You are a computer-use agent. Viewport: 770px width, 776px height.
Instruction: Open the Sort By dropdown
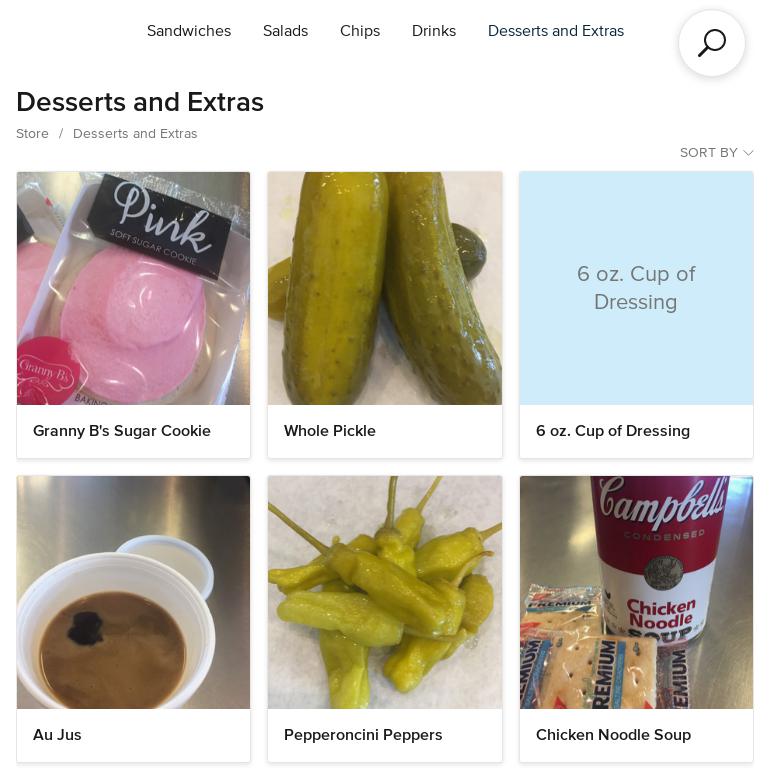[x=716, y=152]
